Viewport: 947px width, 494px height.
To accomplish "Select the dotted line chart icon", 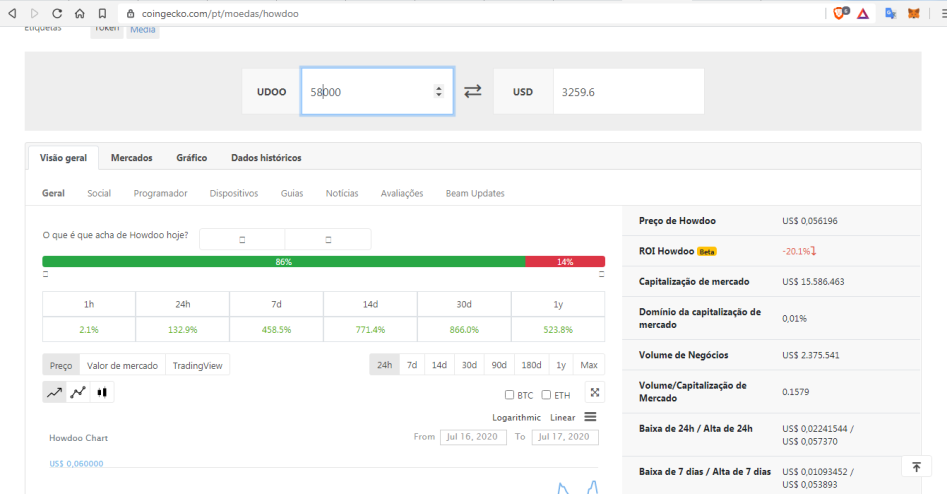I will coord(78,393).
